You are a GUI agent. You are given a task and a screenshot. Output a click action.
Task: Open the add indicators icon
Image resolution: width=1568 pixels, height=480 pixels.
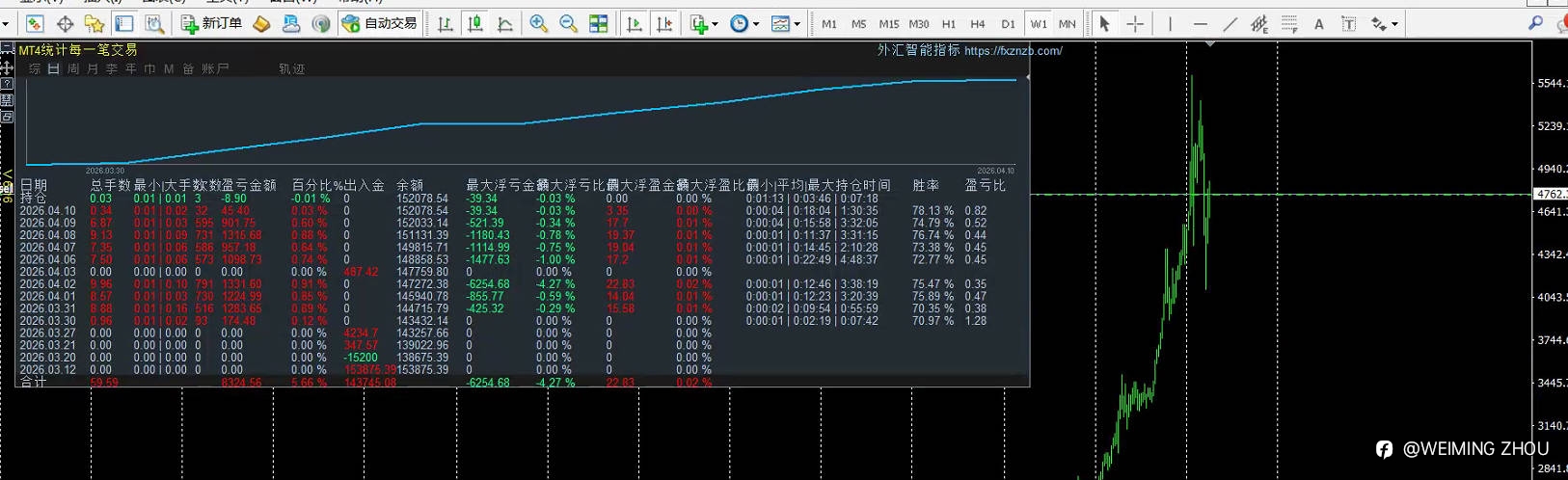coord(699,24)
